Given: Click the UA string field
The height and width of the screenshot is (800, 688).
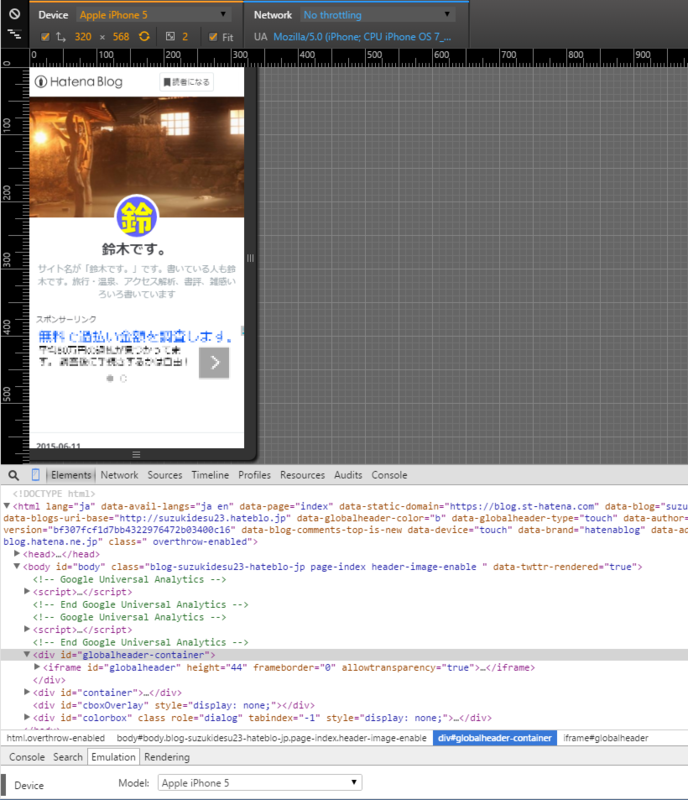Looking at the screenshot, I should pyautogui.click(x=362, y=37).
